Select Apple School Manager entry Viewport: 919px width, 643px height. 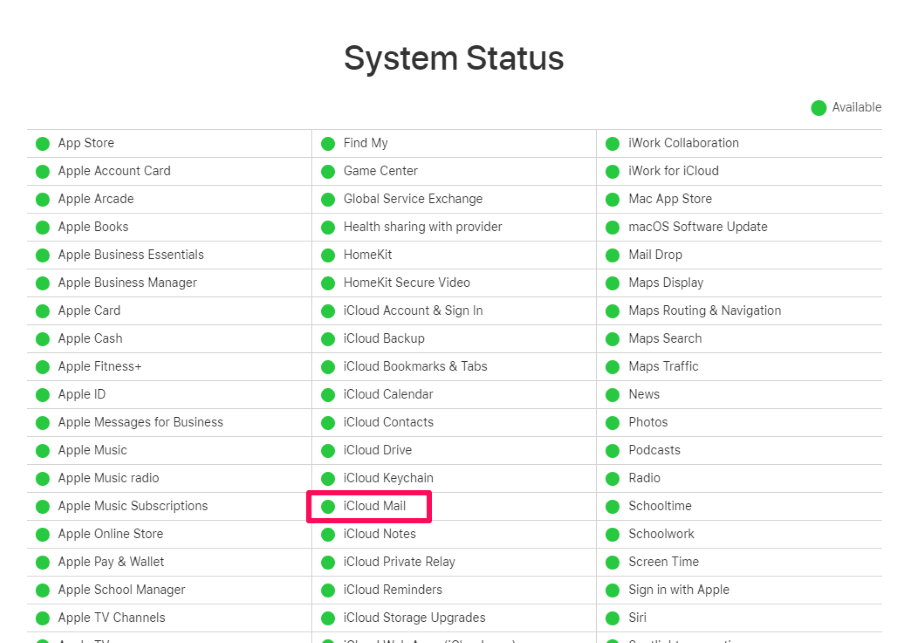(x=121, y=590)
